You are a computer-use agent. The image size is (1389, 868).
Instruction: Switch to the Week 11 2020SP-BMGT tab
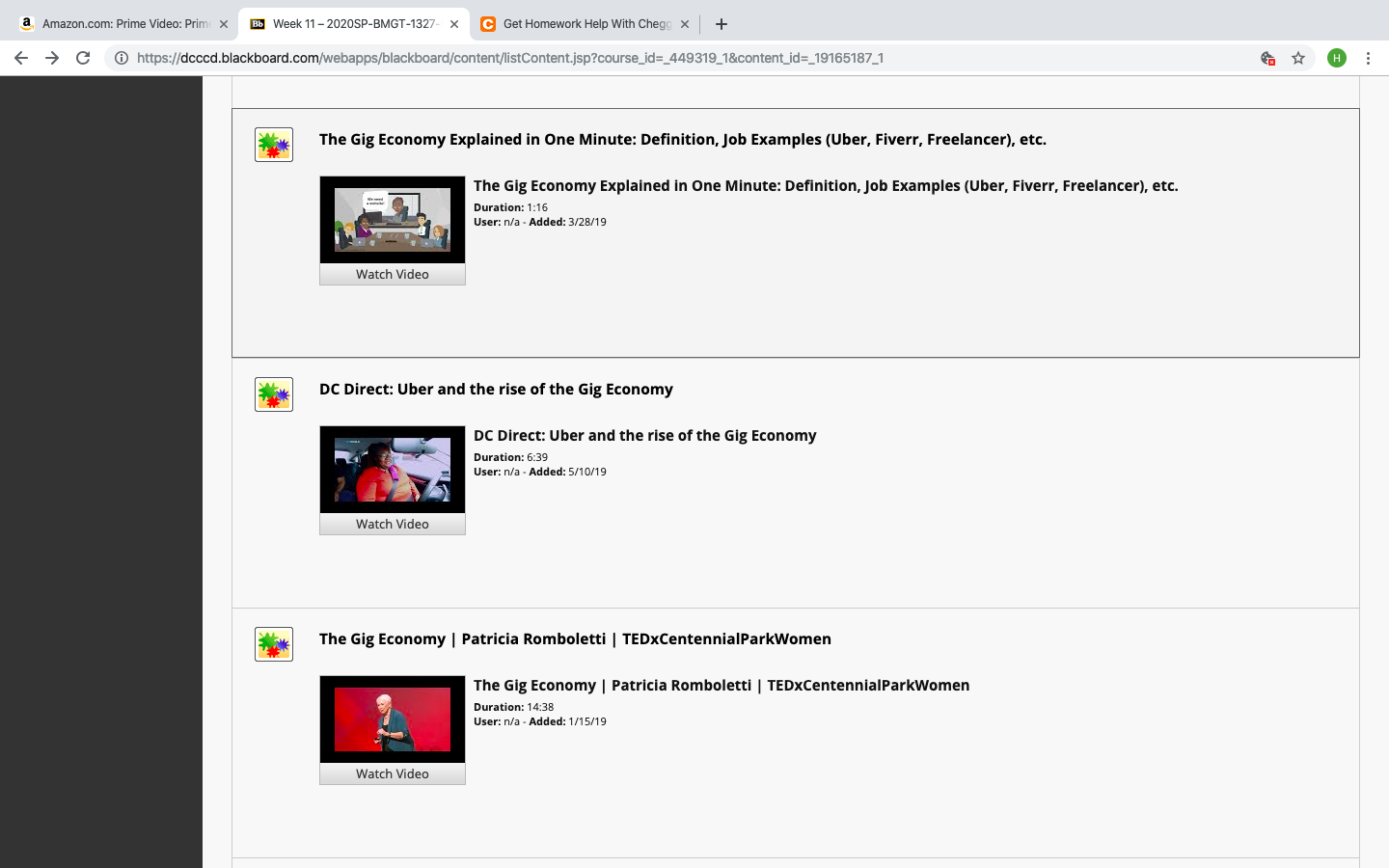[354, 24]
